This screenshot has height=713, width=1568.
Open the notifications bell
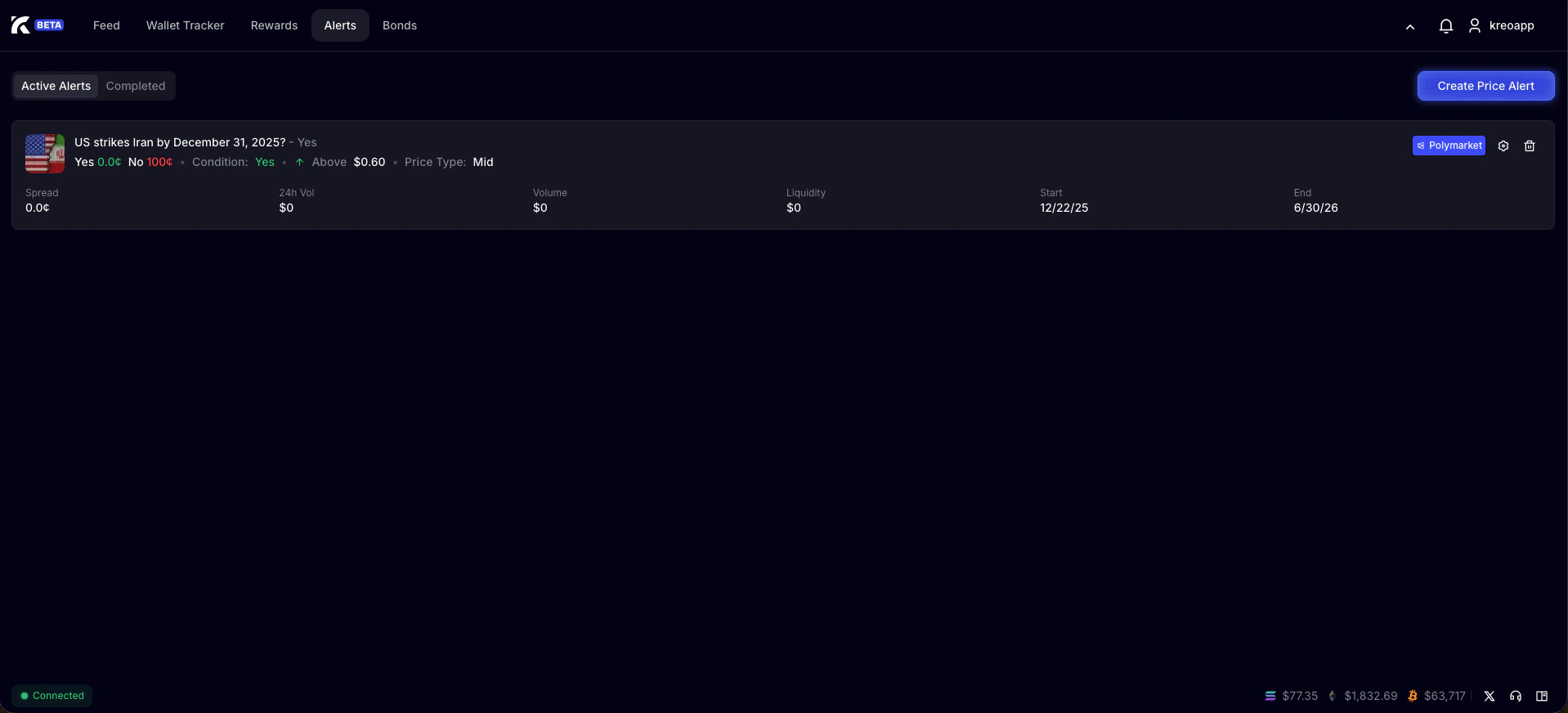[x=1445, y=26]
